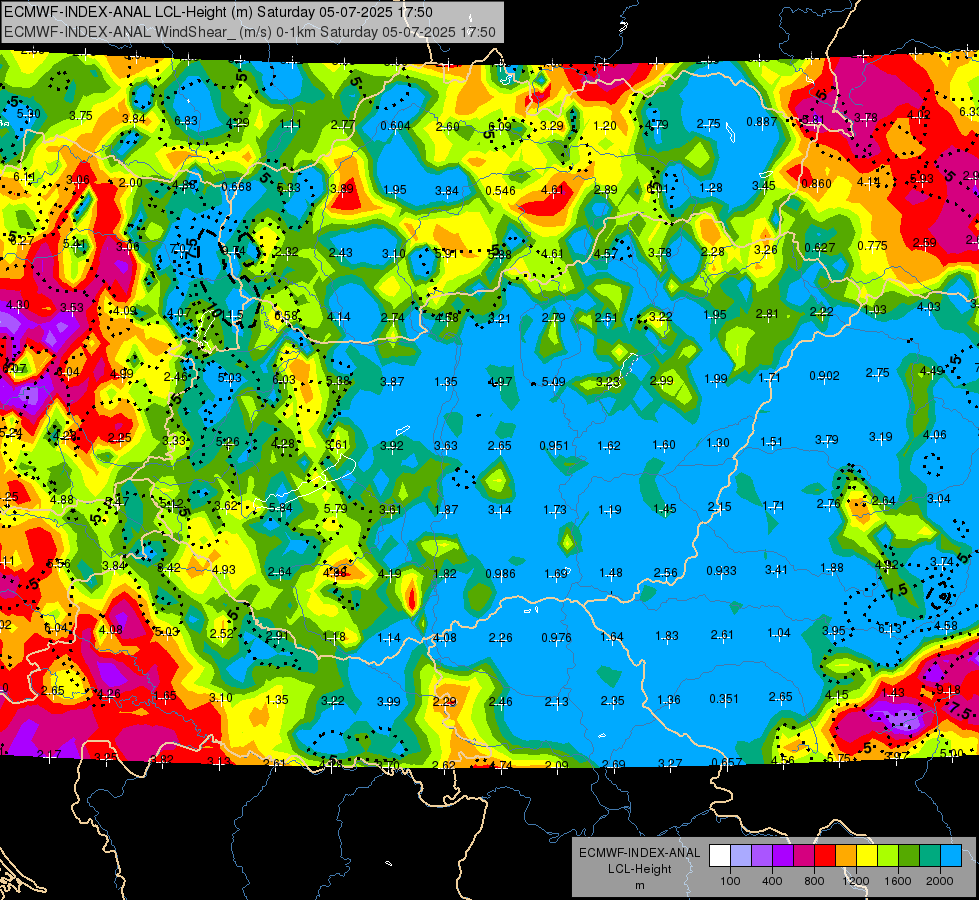This screenshot has width=979, height=900.
Task: Click legend label 1200
Action: pos(855,881)
